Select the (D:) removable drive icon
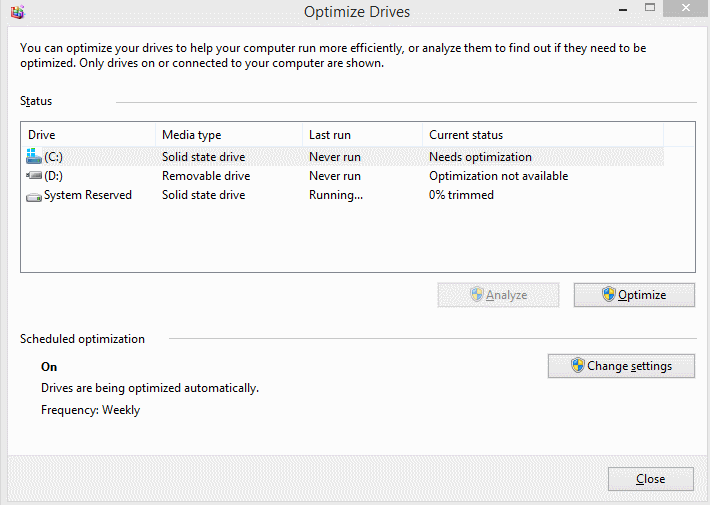This screenshot has height=505, width=710. (x=34, y=175)
